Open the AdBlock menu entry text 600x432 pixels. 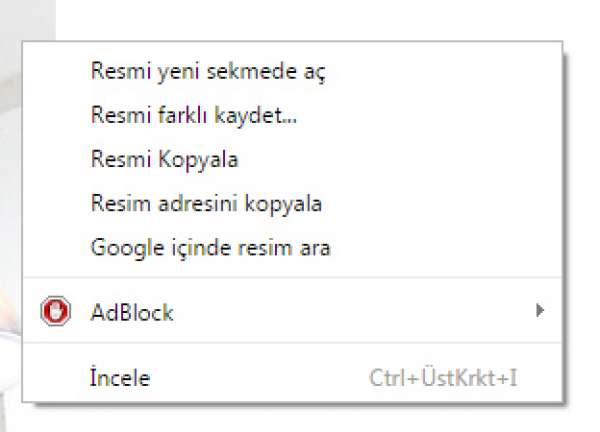click(132, 312)
